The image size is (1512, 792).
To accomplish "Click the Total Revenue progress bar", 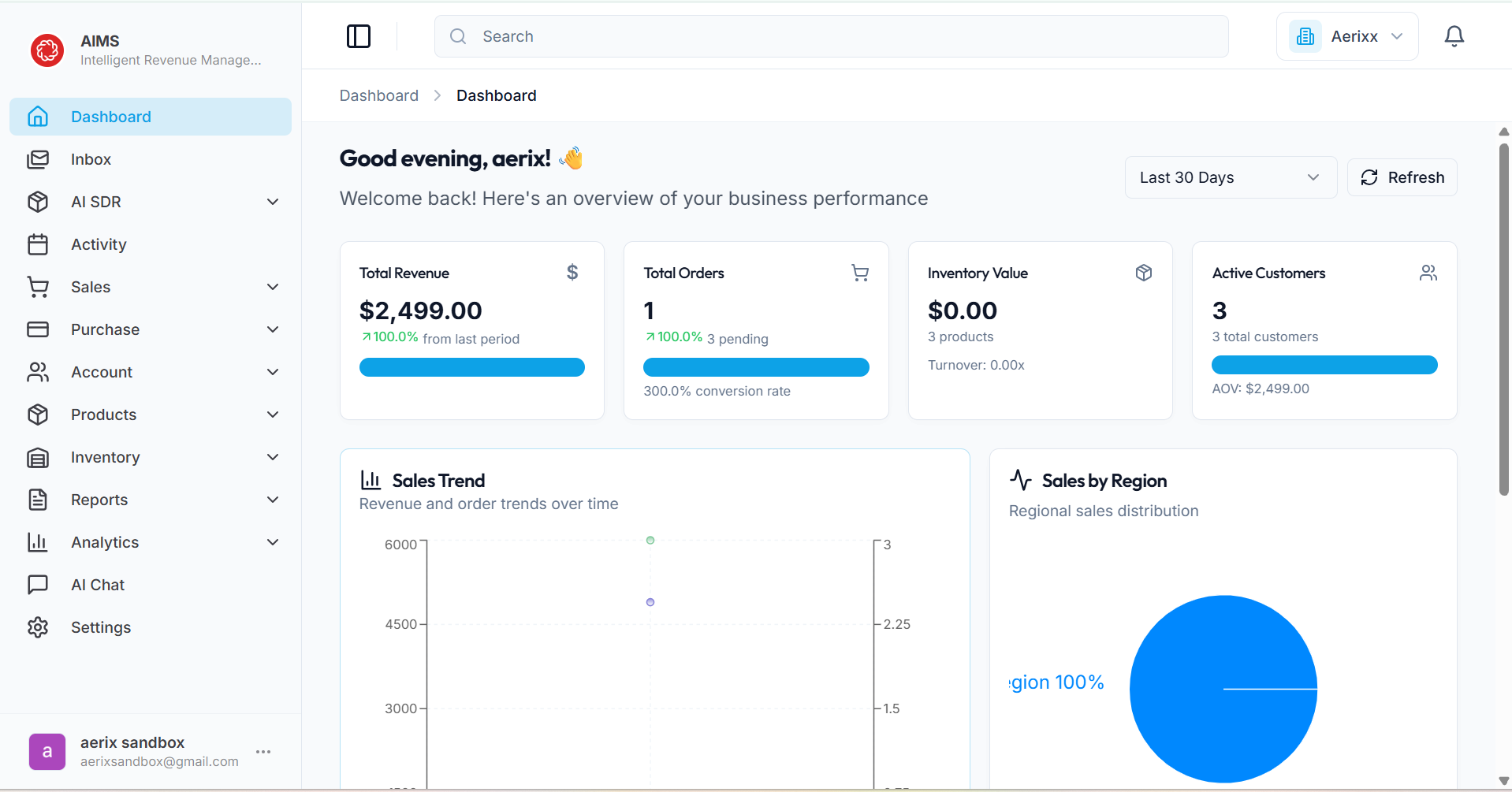I will 471,367.
